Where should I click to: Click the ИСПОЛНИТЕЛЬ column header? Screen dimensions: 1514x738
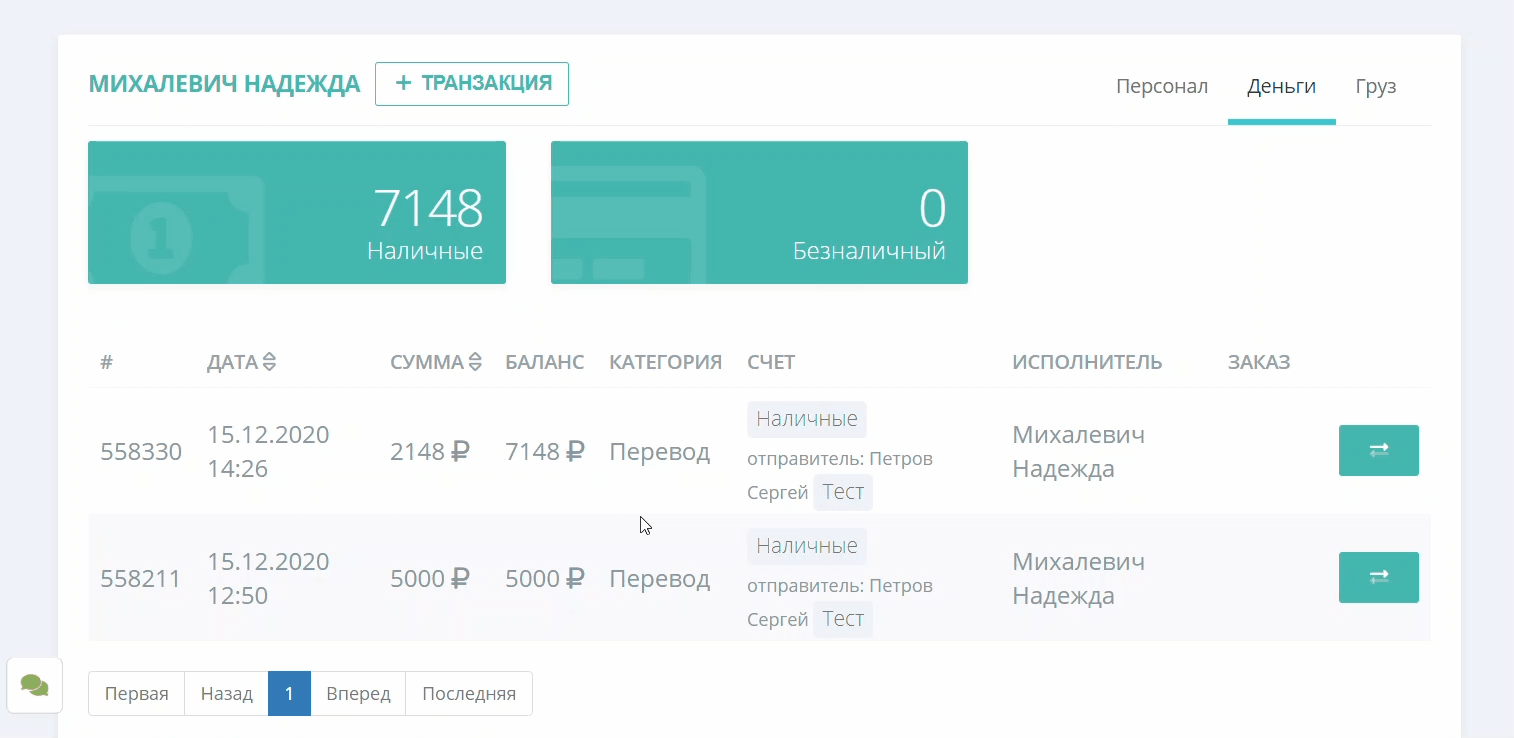(1087, 362)
